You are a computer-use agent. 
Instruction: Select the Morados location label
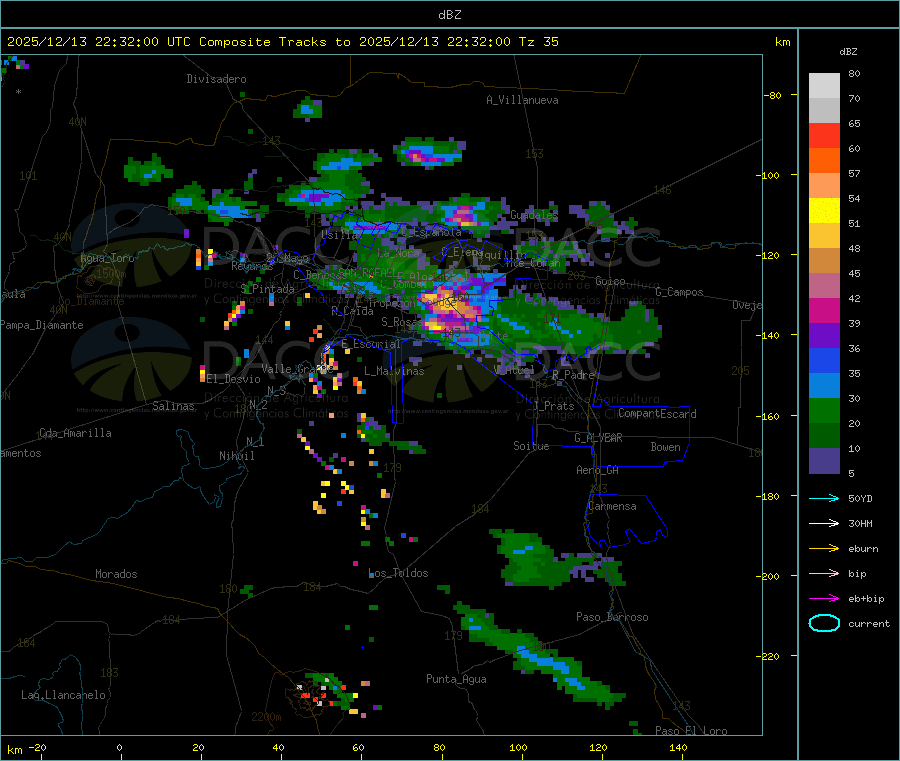click(116, 574)
